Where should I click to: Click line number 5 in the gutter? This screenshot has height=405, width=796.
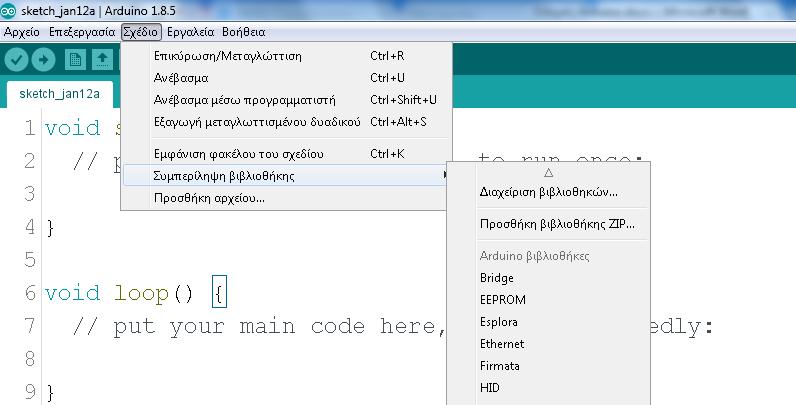pyautogui.click(x=29, y=260)
